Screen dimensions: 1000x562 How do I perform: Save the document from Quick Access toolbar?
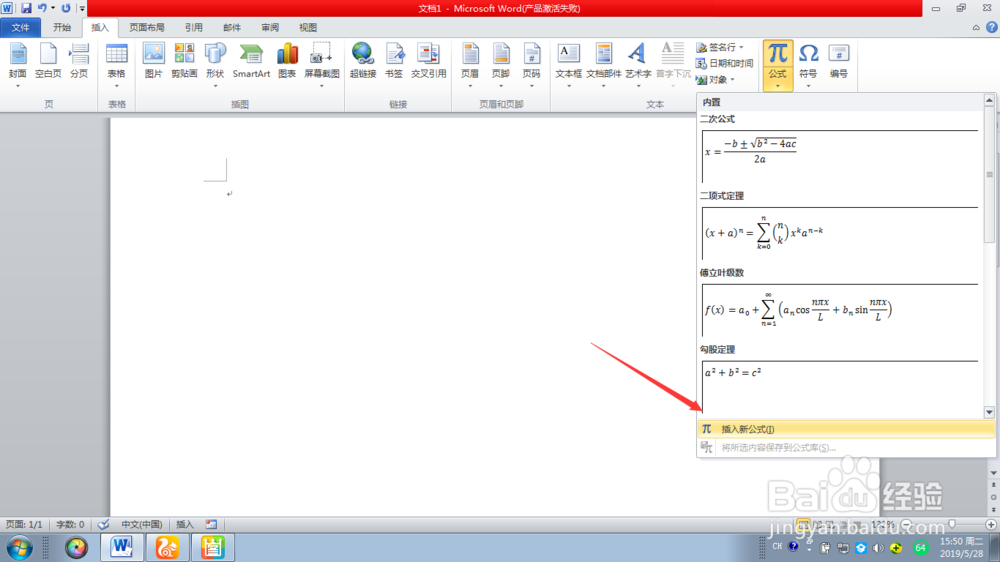[26, 8]
